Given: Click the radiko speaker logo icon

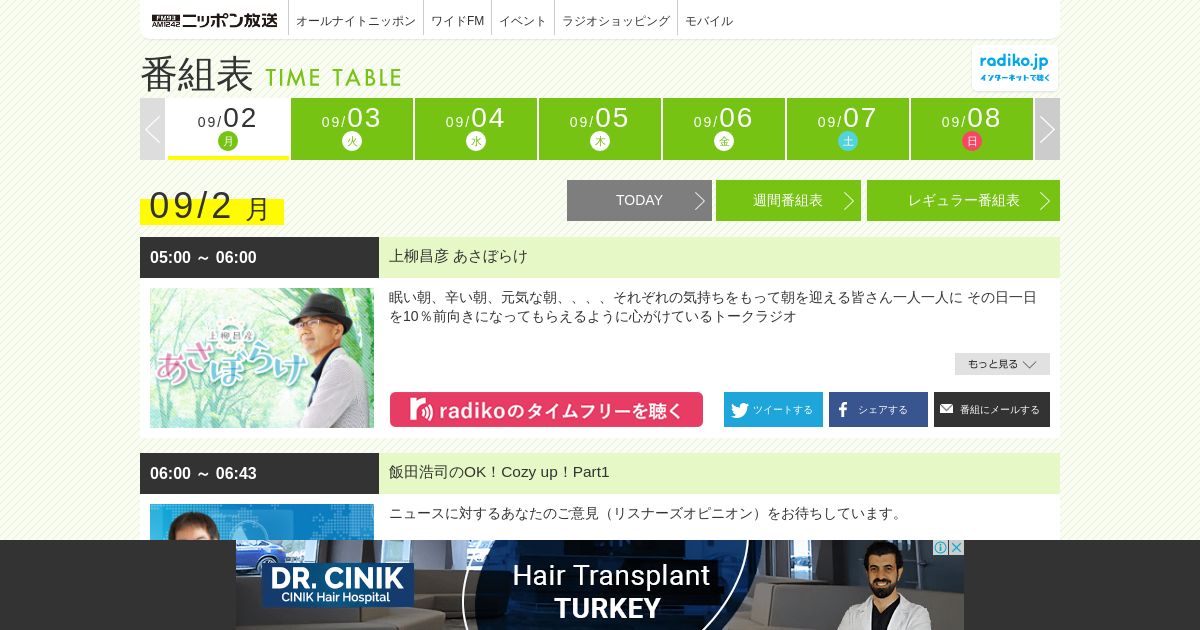Looking at the screenshot, I should (421, 410).
